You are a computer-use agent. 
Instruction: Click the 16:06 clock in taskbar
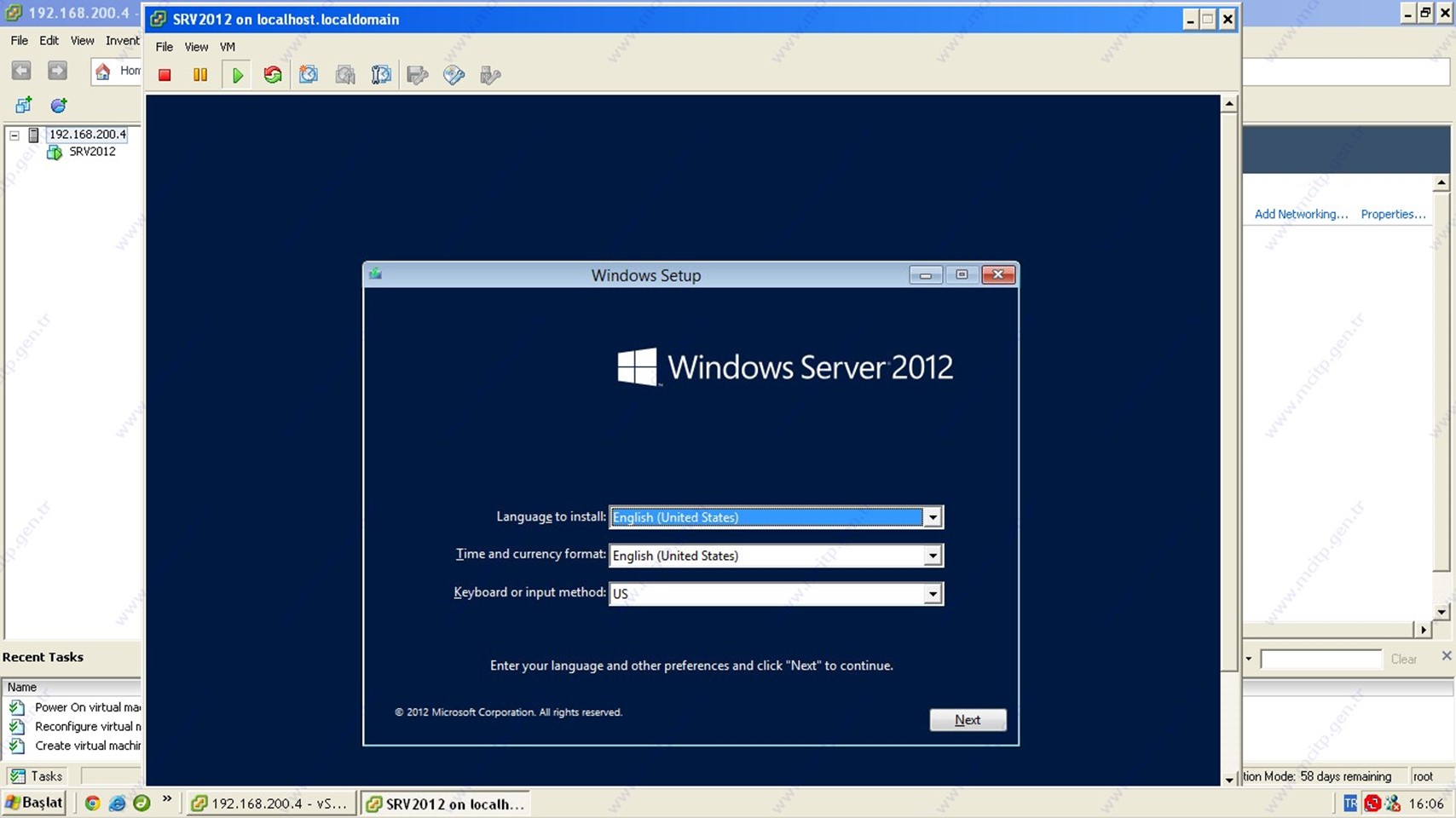pos(1426,804)
